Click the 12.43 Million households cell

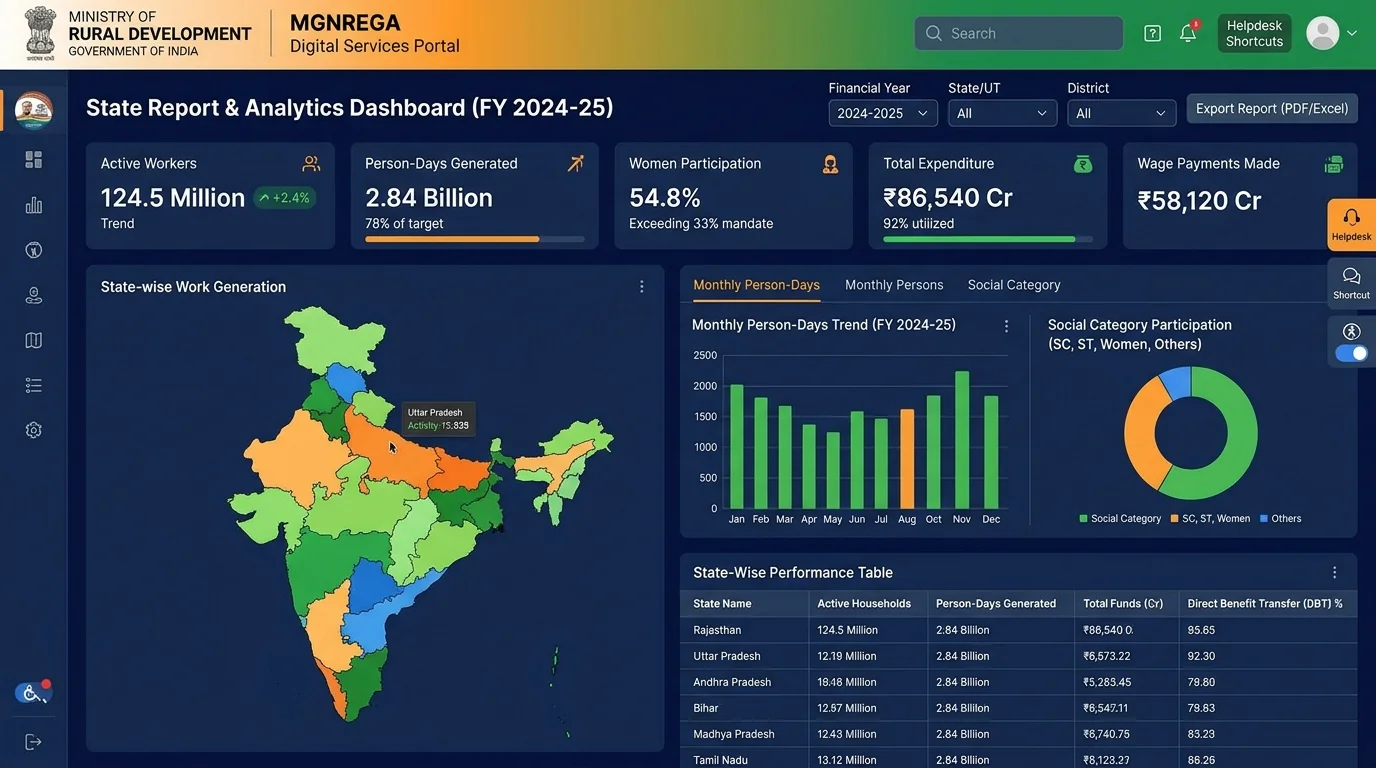[847, 734]
